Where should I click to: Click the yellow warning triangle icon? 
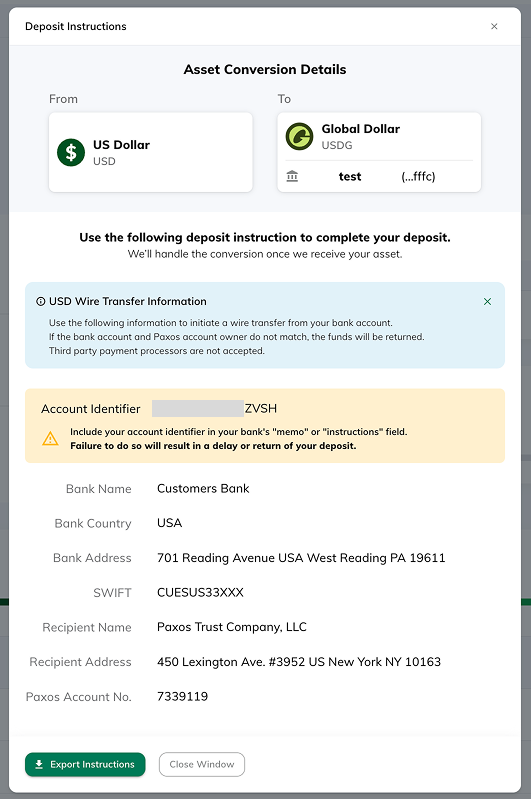pos(50,439)
